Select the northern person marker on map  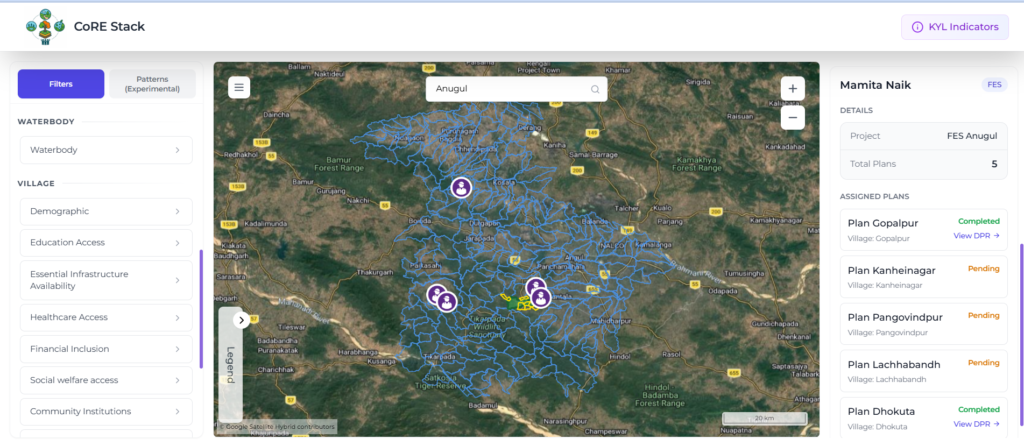(461, 187)
